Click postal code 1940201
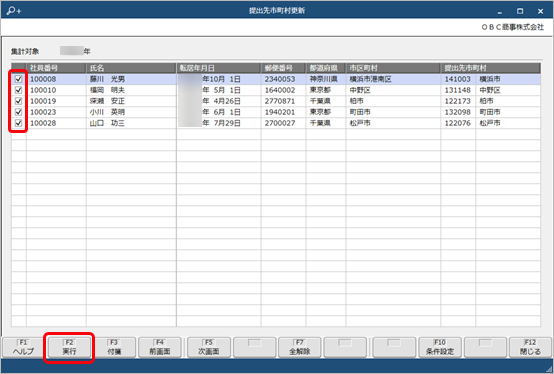Viewport: 554px width, 374px height. coord(280,112)
